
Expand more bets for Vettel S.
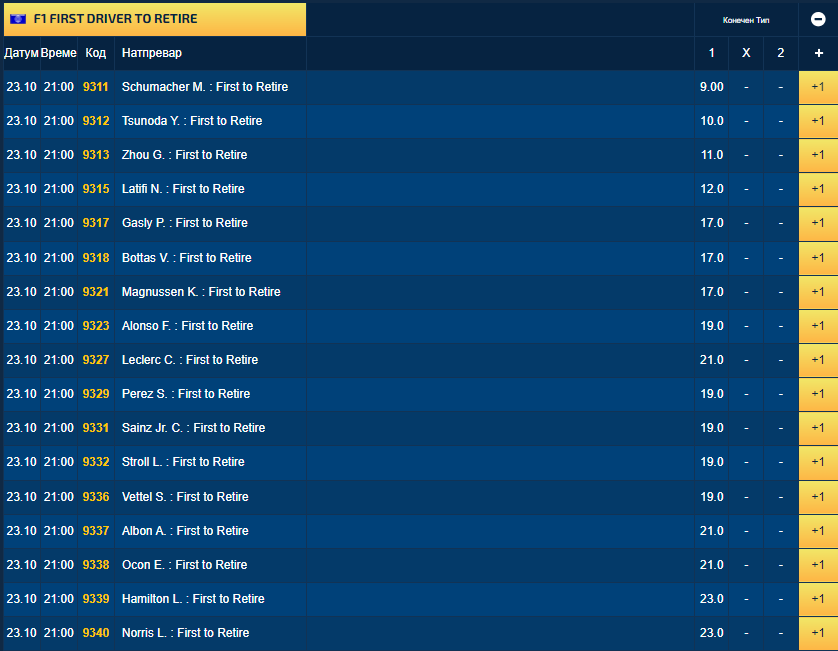point(818,497)
